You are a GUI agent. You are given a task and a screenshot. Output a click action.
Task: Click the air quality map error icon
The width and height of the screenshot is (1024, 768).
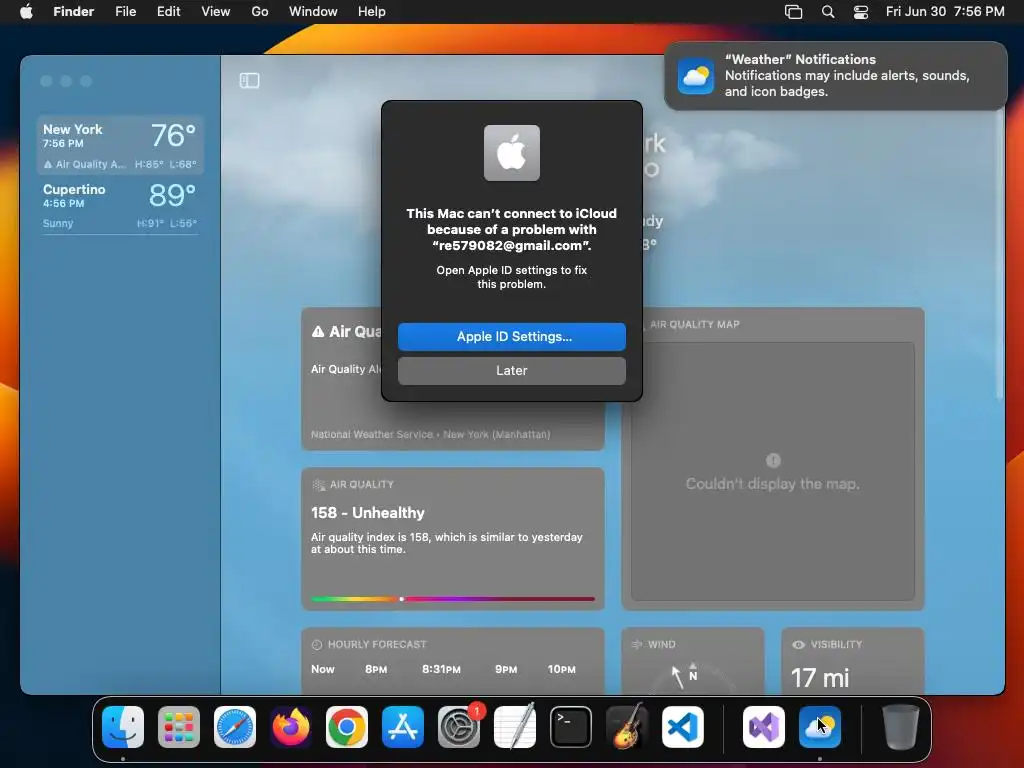click(773, 460)
